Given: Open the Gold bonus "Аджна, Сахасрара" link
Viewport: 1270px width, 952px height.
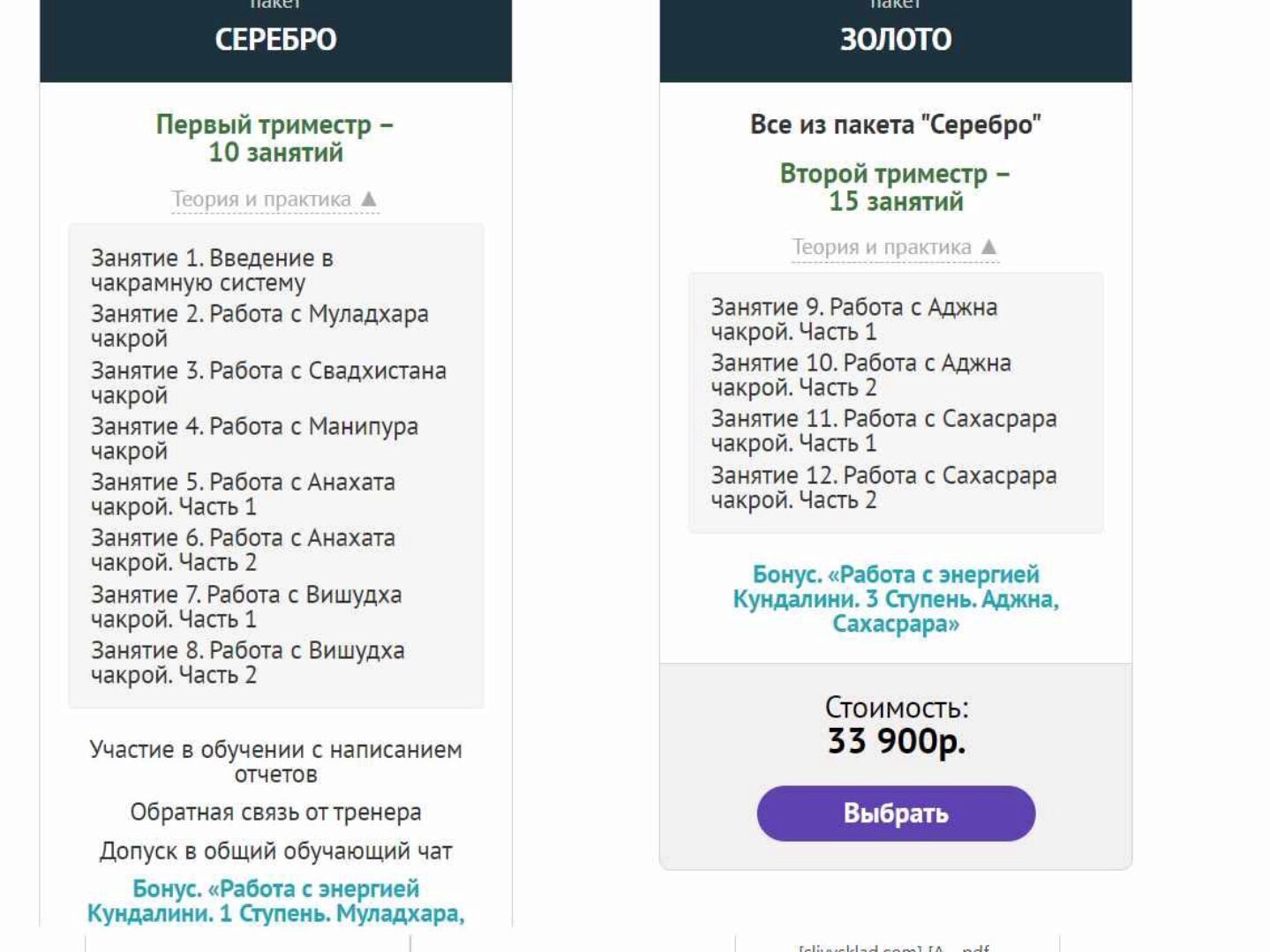Looking at the screenshot, I should [895, 599].
